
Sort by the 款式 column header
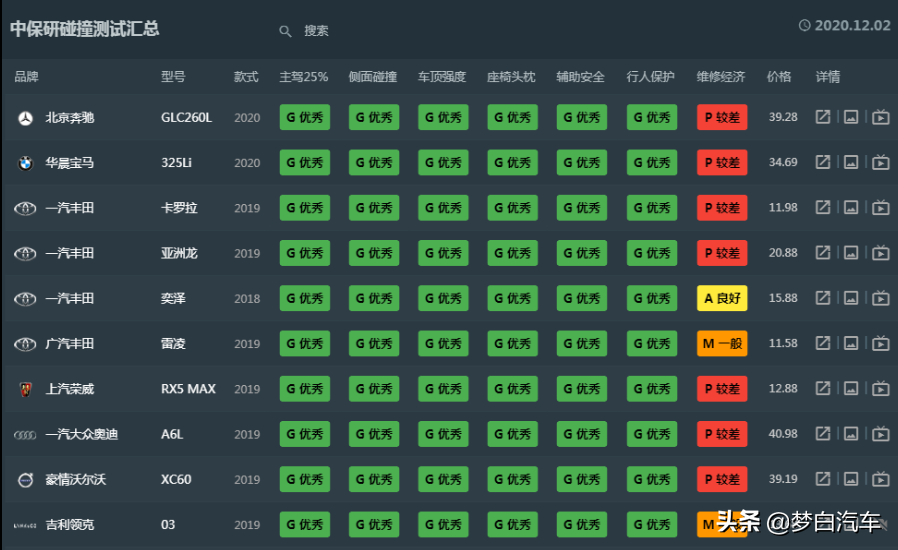coord(246,77)
